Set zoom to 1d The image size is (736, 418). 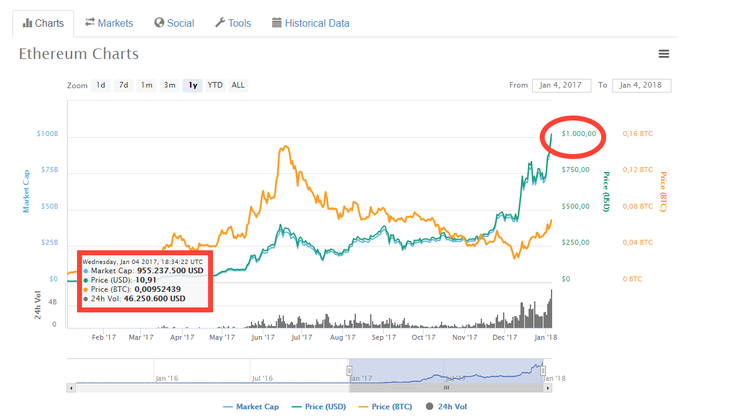coord(101,85)
